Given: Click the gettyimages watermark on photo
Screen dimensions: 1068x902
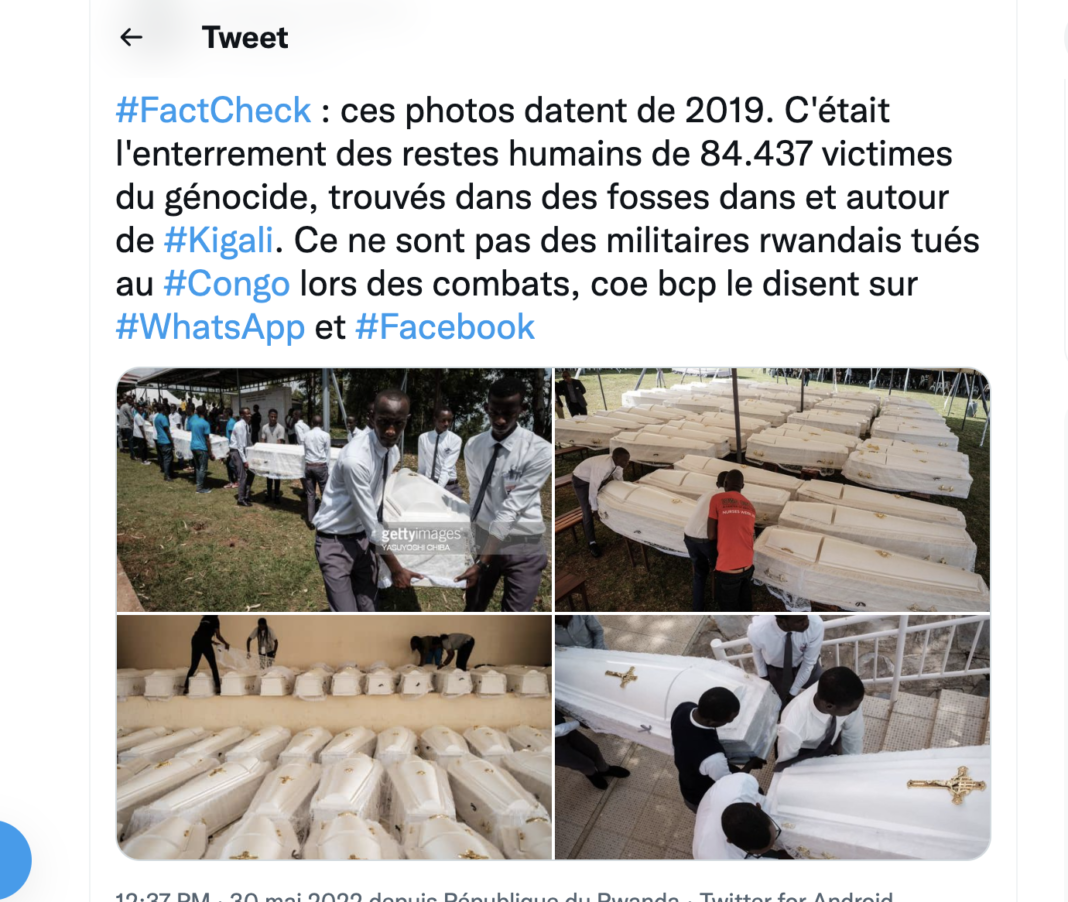Looking at the screenshot, I should tap(420, 538).
